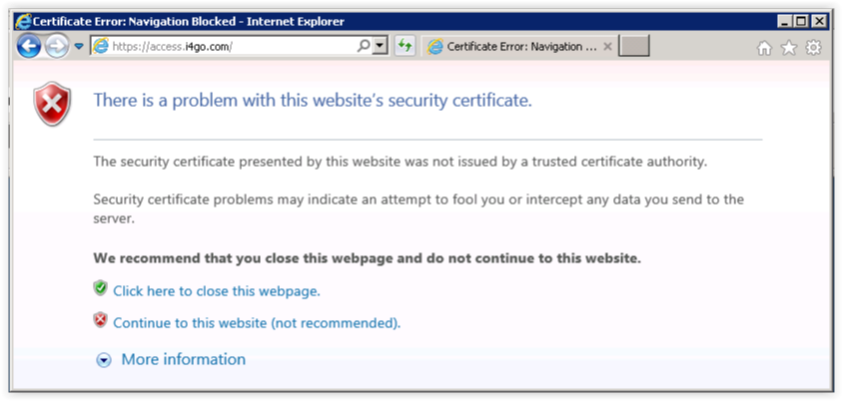This screenshot has height=401, width=843.
Task: Click the green shield icon beside close link
Action: tap(100, 288)
